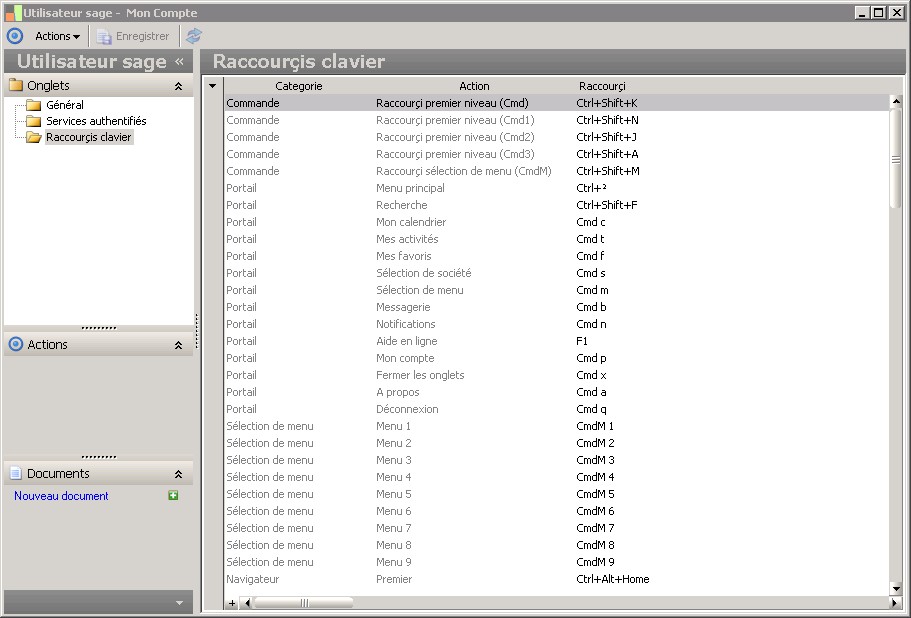Select the Déconnexion row shortcut Cmd q

[x=590, y=409]
